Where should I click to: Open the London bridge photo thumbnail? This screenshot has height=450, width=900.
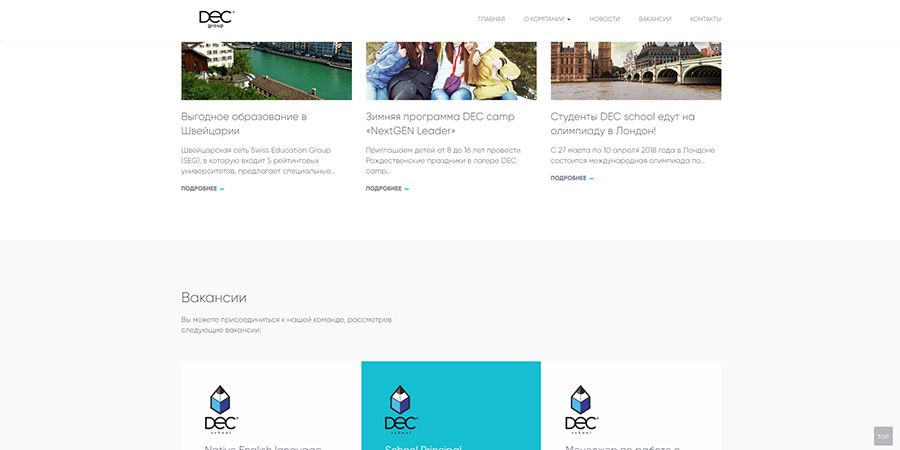pyautogui.click(x=636, y=70)
